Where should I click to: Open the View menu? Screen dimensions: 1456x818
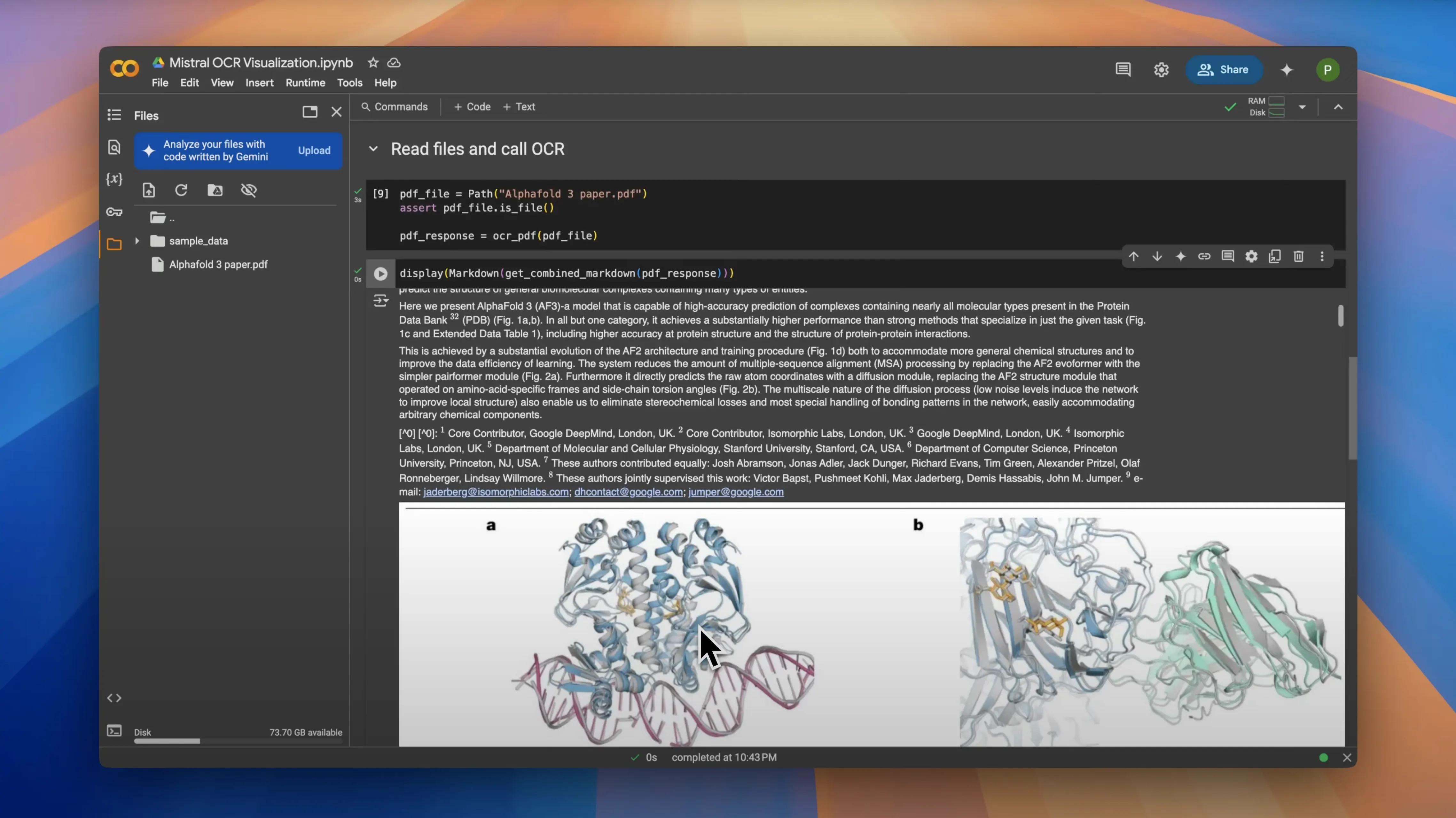[222, 82]
